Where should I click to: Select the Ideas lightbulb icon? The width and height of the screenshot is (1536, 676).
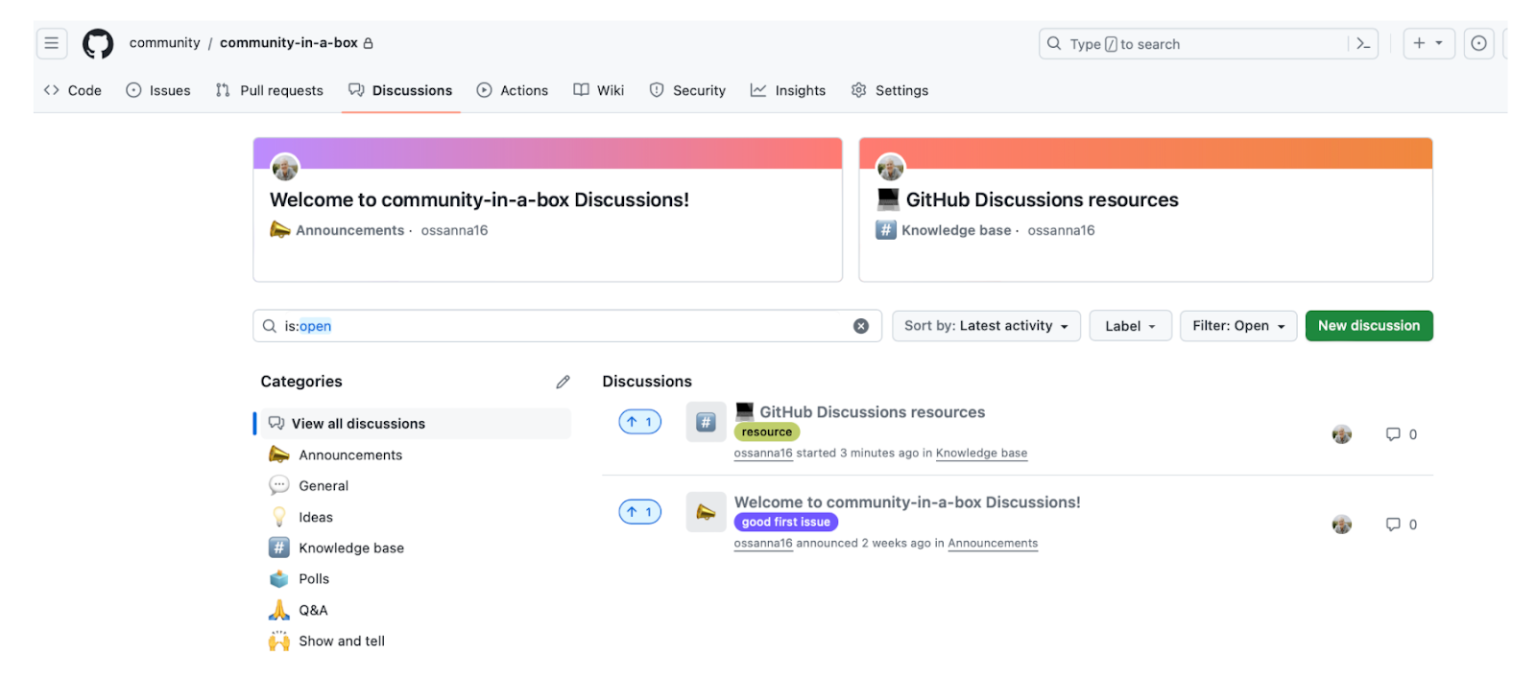[x=278, y=517]
